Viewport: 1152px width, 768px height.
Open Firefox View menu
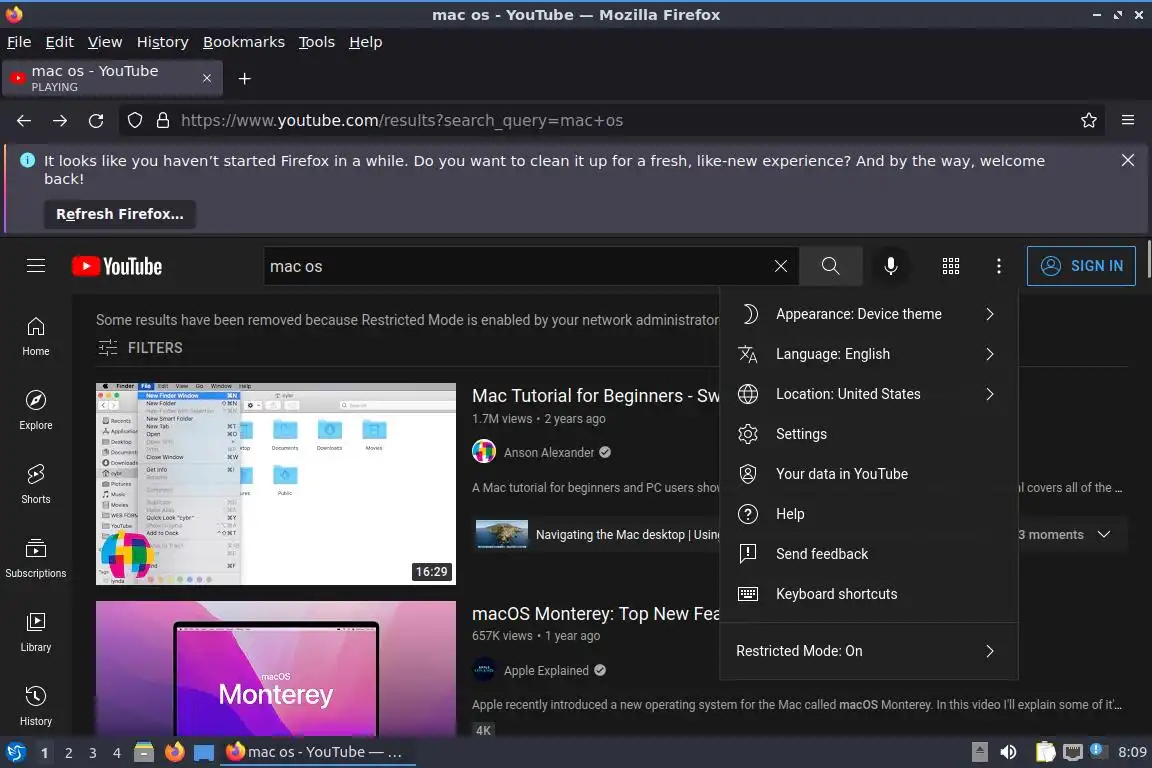pyautogui.click(x=105, y=42)
